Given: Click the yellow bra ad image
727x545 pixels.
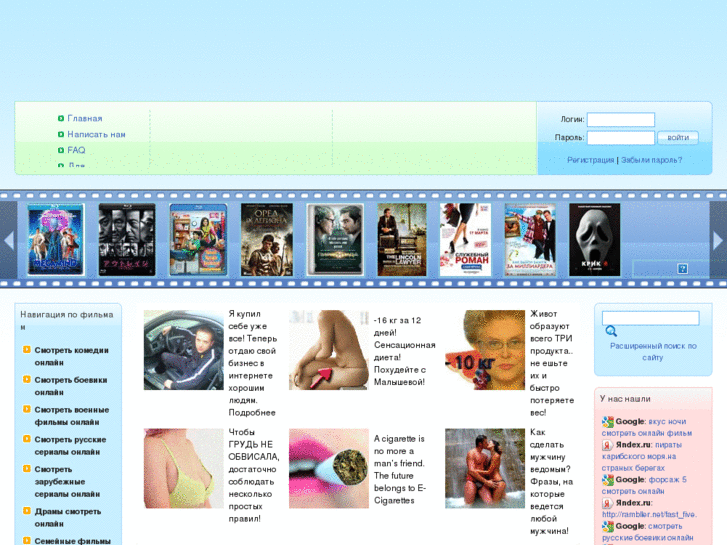Looking at the screenshot, I should click(184, 468).
